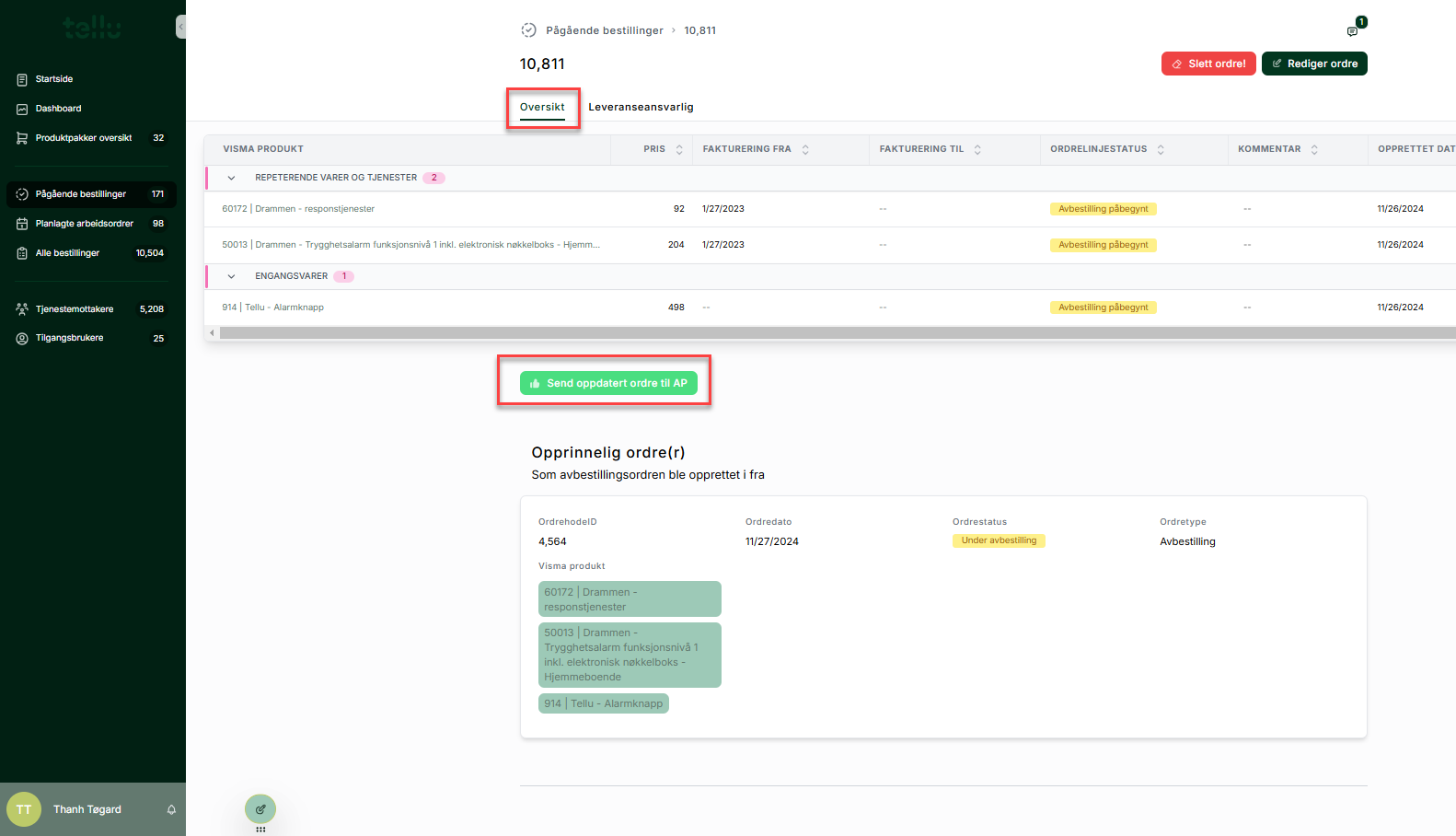The width and height of the screenshot is (1456, 836).
Task: Sort by the Fakturering fra column
Action: (805, 149)
